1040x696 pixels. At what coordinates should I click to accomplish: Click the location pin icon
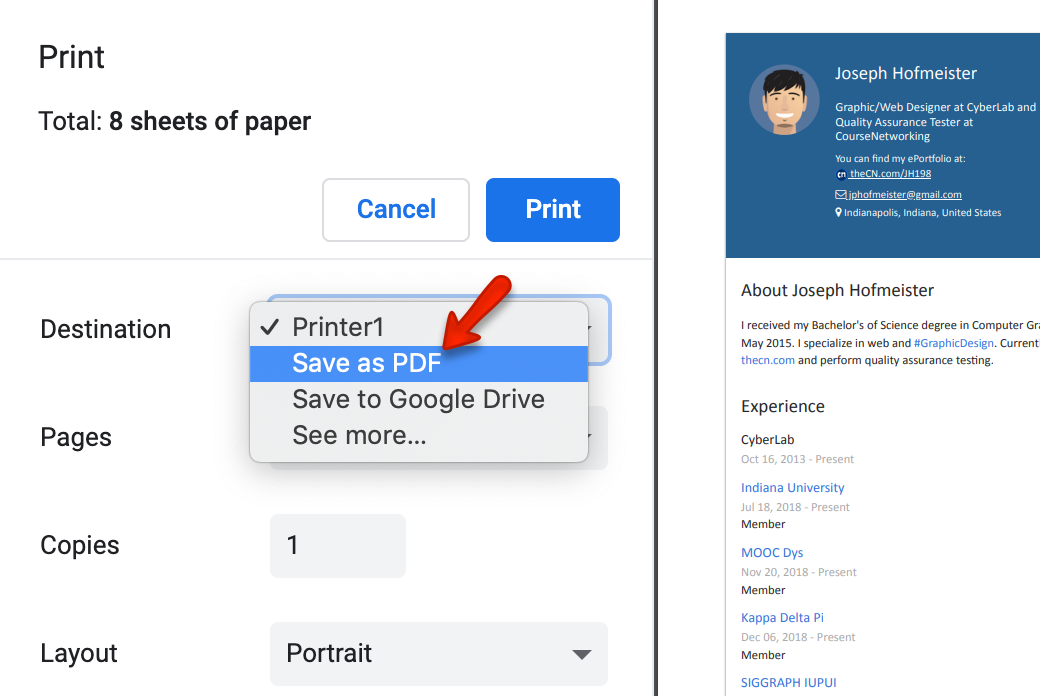tap(839, 212)
